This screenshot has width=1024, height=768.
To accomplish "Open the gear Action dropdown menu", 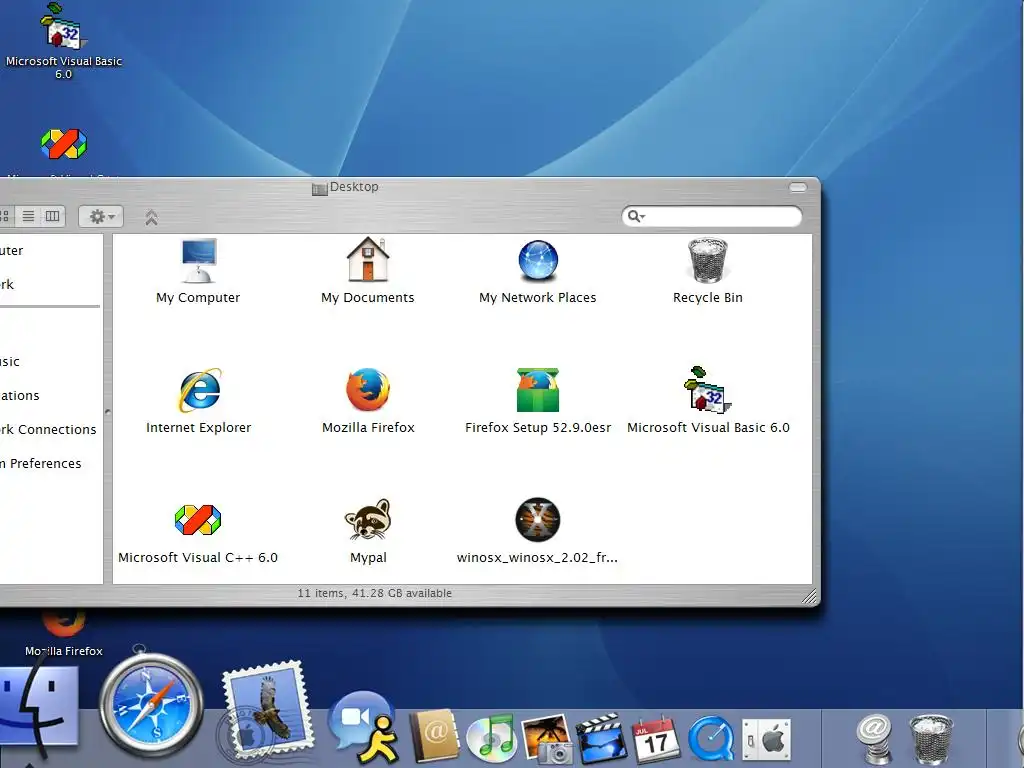I will click(101, 216).
